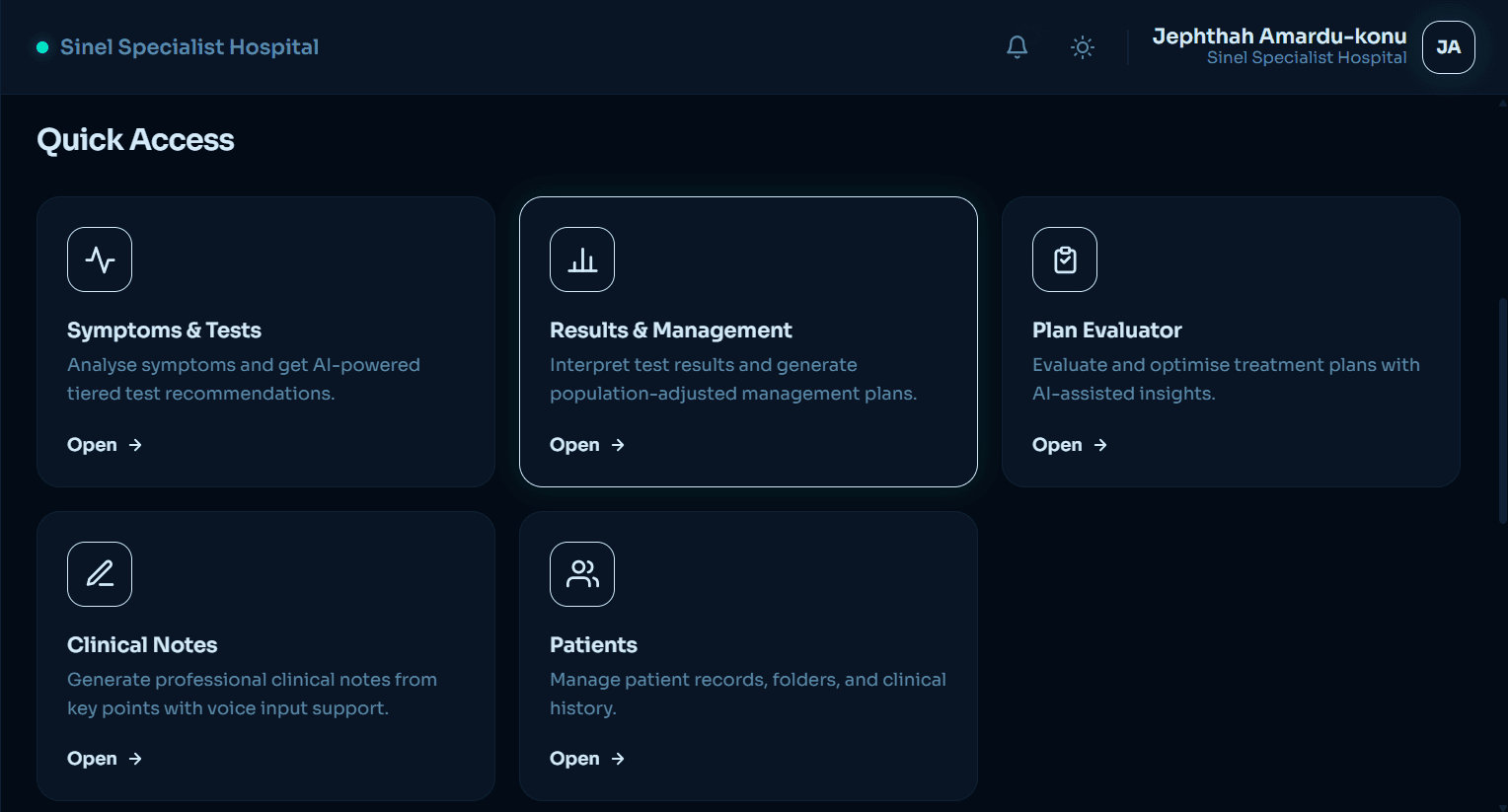This screenshot has width=1508, height=812.
Task: Click the Patients people icon
Action: tap(582, 574)
